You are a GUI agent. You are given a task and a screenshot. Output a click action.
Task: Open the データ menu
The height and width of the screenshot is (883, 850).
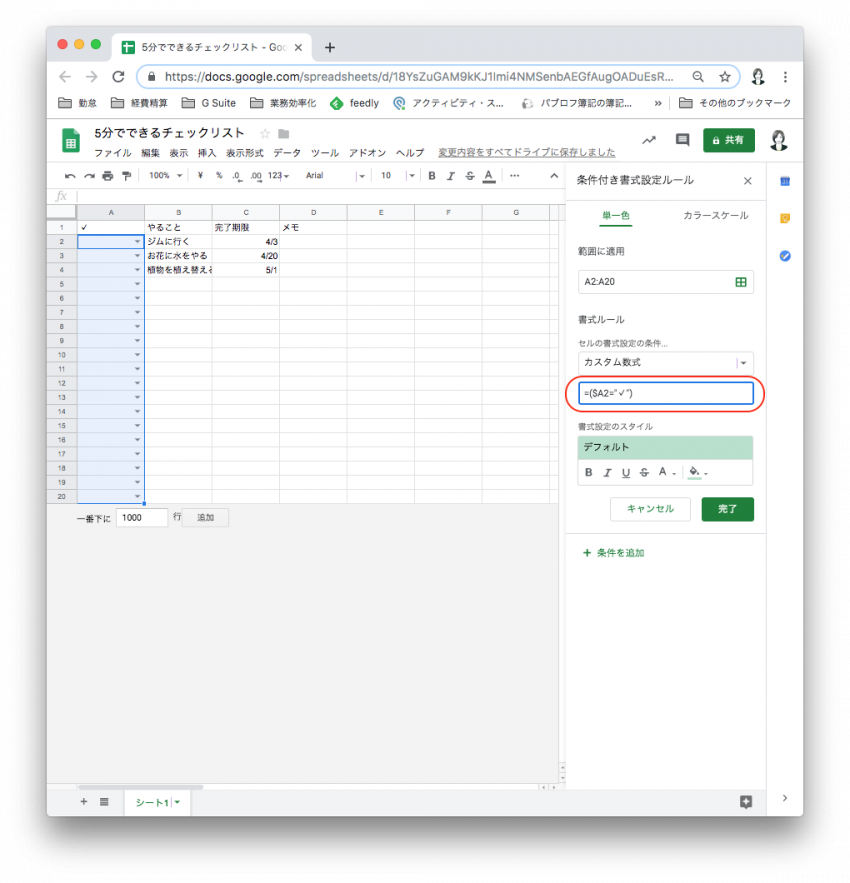coord(286,153)
